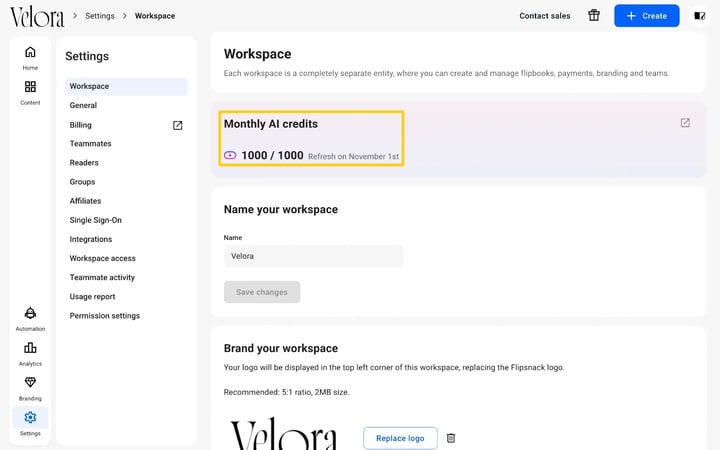Open the Monthly AI credits external link icon

(x=685, y=123)
